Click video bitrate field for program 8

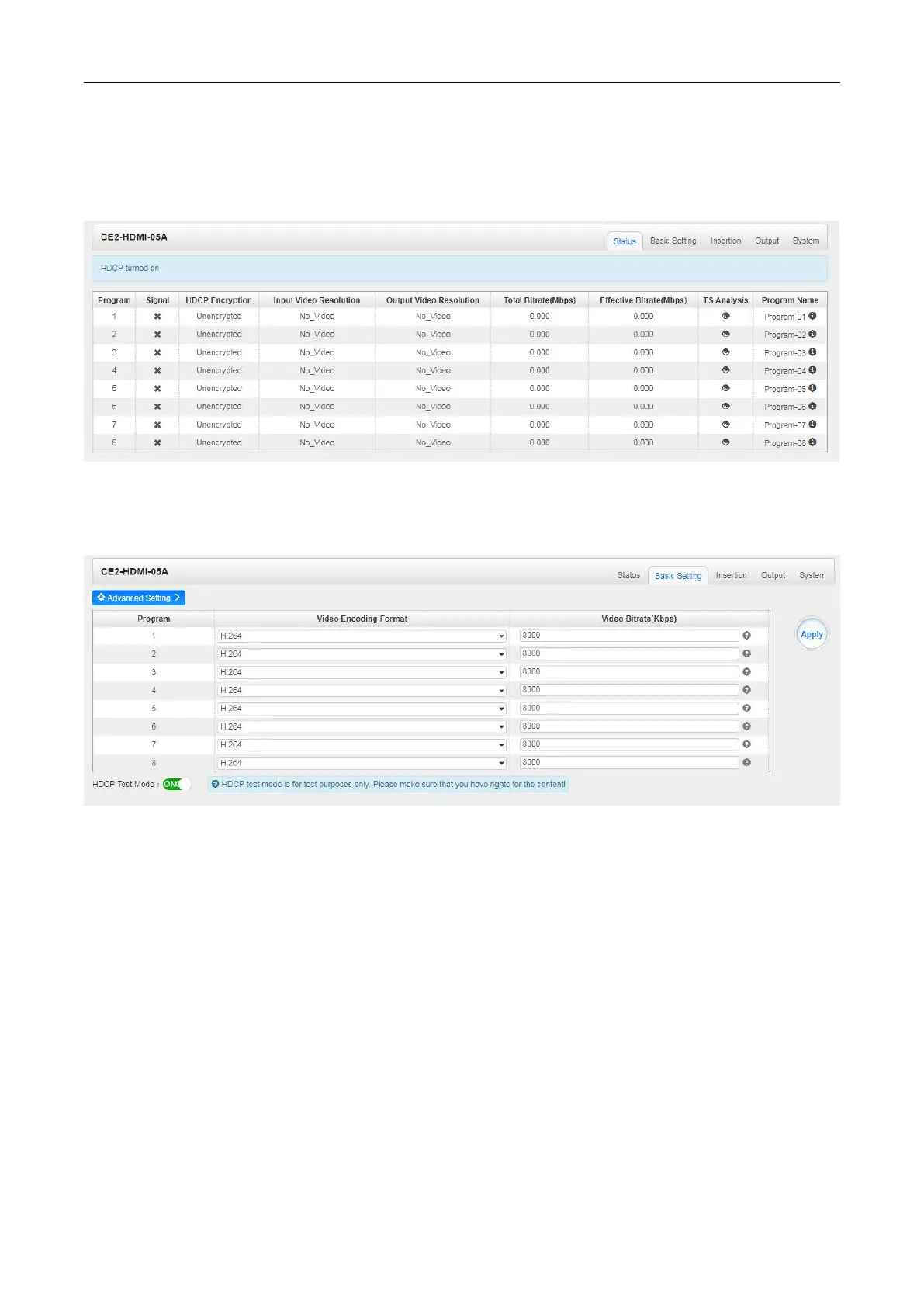629,763
